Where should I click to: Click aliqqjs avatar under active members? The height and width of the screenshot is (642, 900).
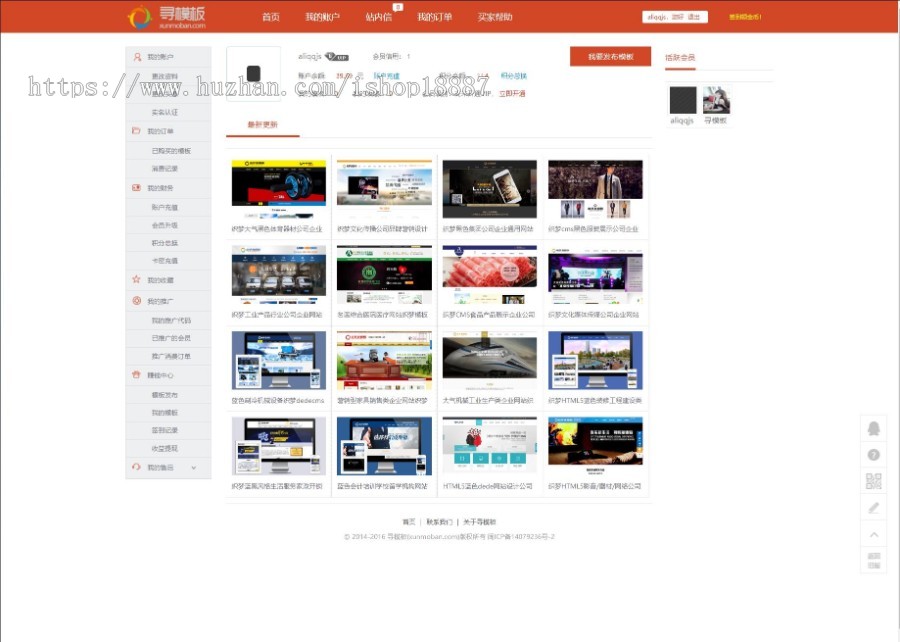click(683, 100)
